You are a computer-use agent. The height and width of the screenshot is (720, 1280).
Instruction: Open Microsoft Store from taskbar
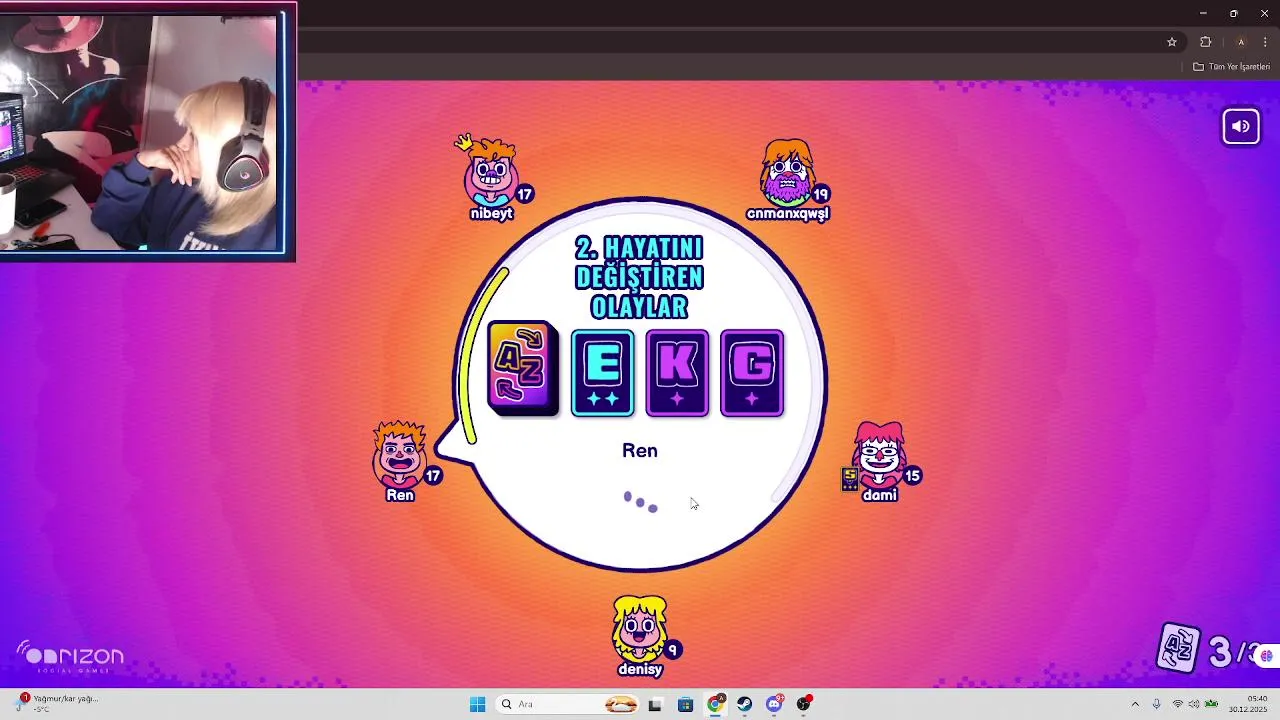[x=685, y=704]
